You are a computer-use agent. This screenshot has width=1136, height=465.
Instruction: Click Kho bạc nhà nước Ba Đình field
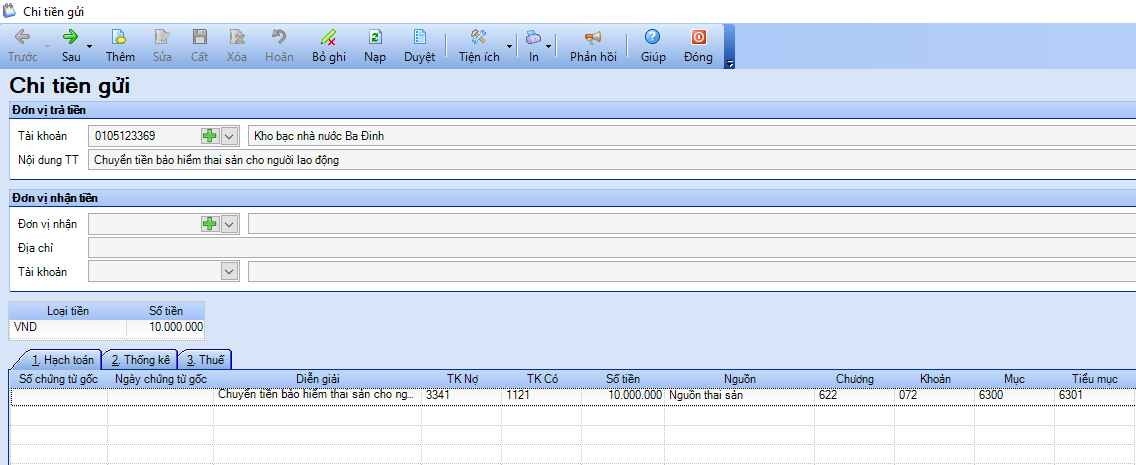point(692,135)
